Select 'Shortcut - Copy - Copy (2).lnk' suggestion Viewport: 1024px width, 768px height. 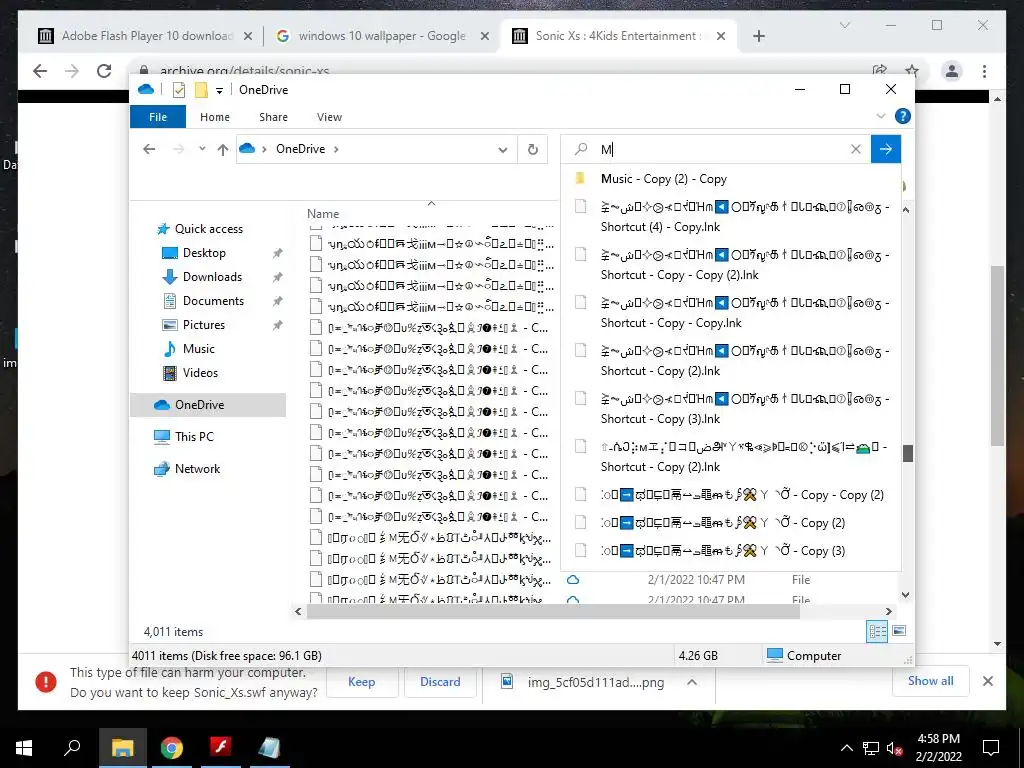coord(731,264)
